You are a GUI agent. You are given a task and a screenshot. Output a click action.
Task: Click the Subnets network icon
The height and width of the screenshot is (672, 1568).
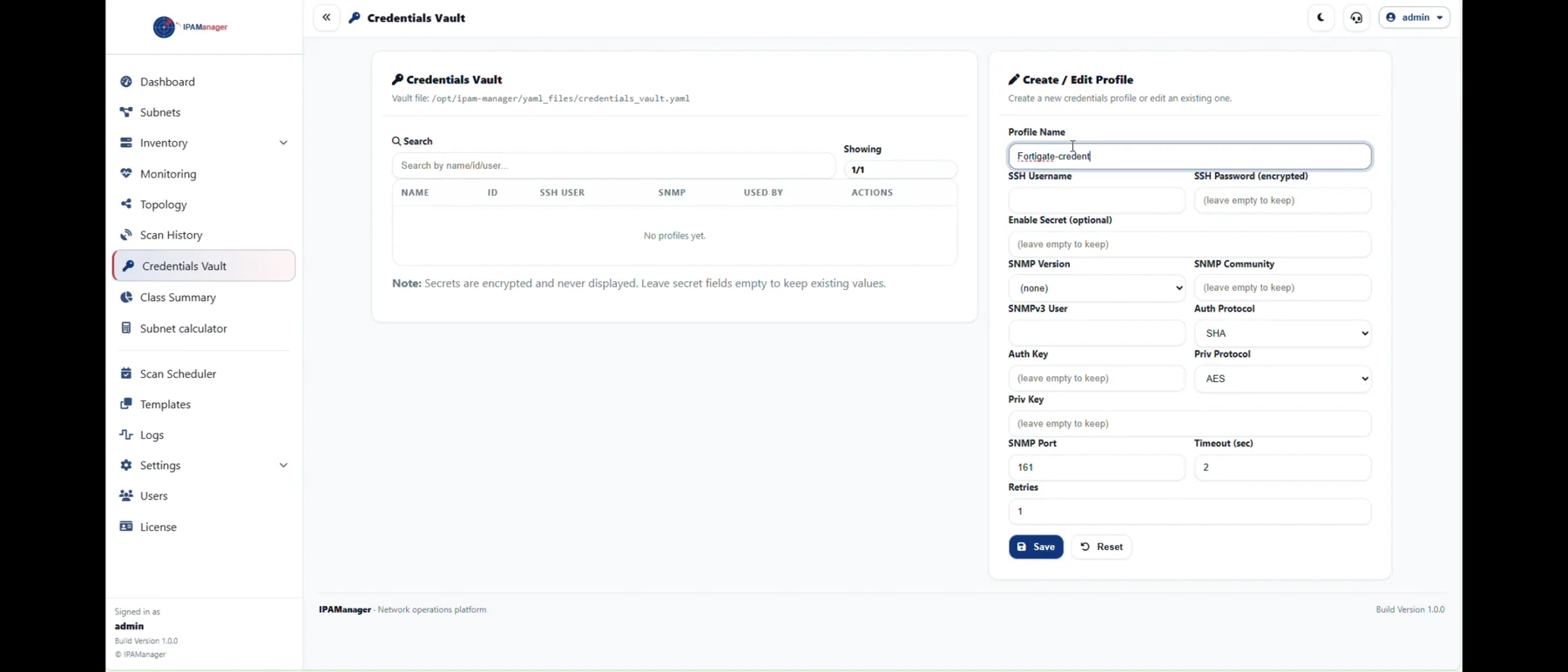(x=126, y=112)
